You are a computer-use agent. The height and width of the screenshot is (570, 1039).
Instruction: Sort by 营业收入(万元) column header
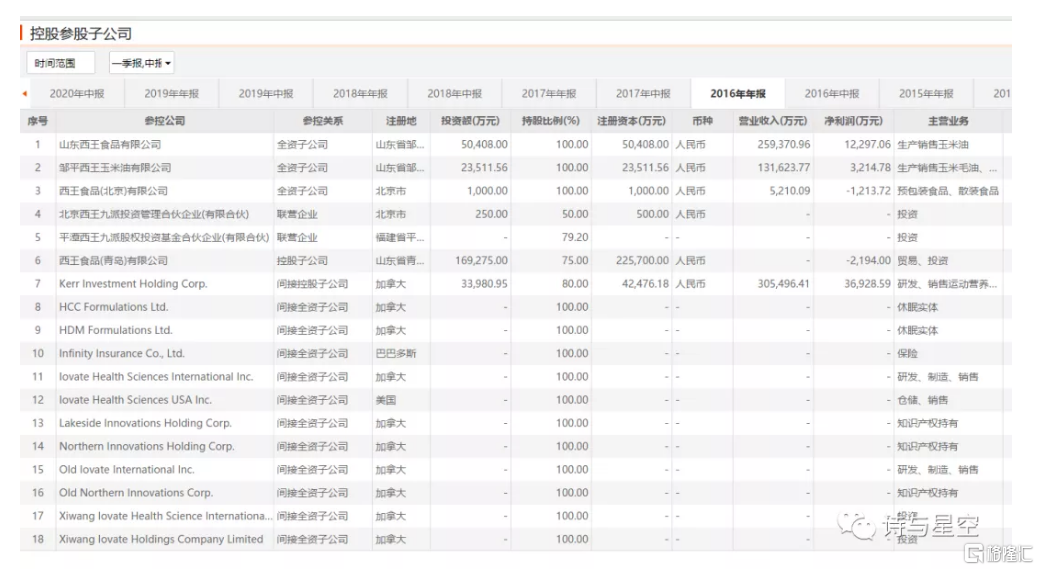[773, 121]
